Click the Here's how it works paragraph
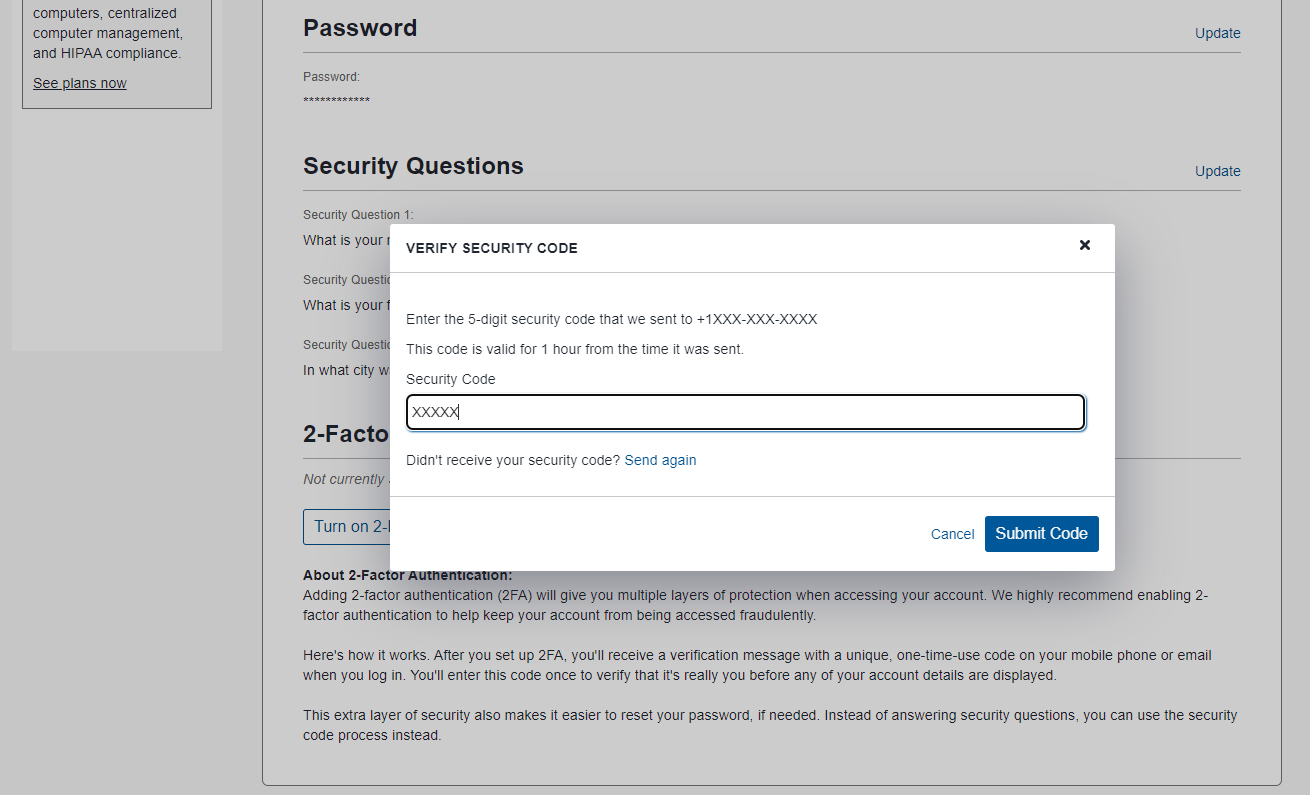This screenshot has height=795, width=1310. pos(757,665)
